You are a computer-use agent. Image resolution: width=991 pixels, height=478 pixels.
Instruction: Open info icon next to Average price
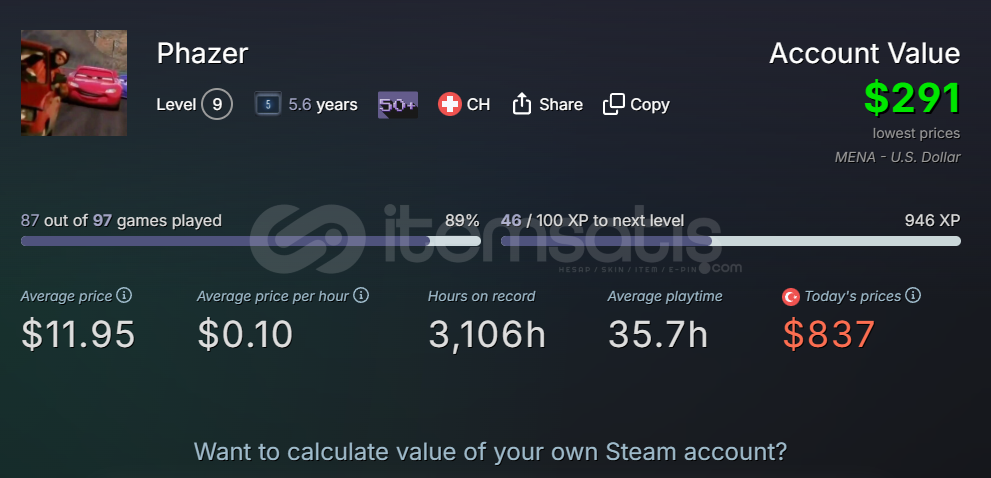tap(125, 295)
